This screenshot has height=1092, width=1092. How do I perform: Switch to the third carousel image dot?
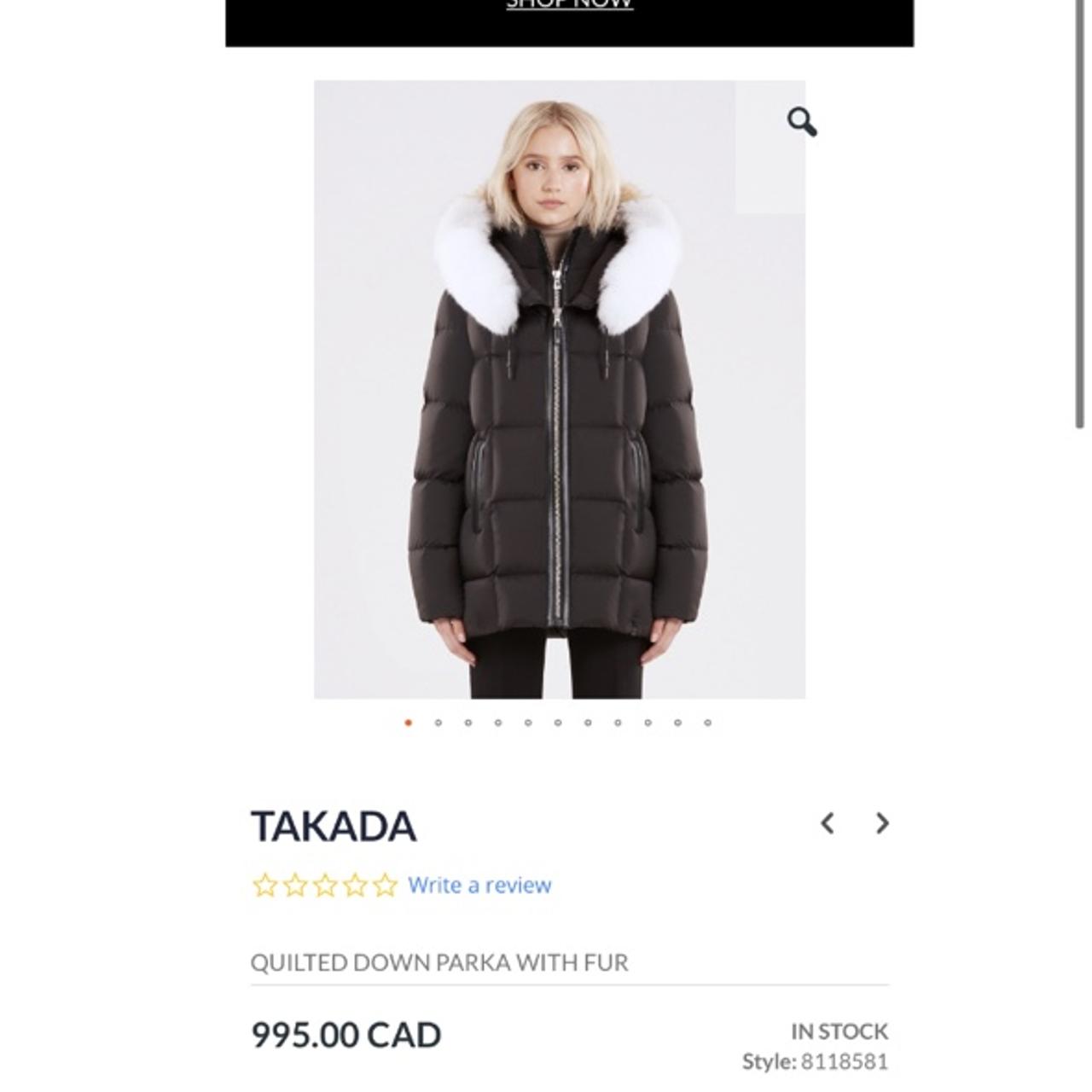click(468, 723)
